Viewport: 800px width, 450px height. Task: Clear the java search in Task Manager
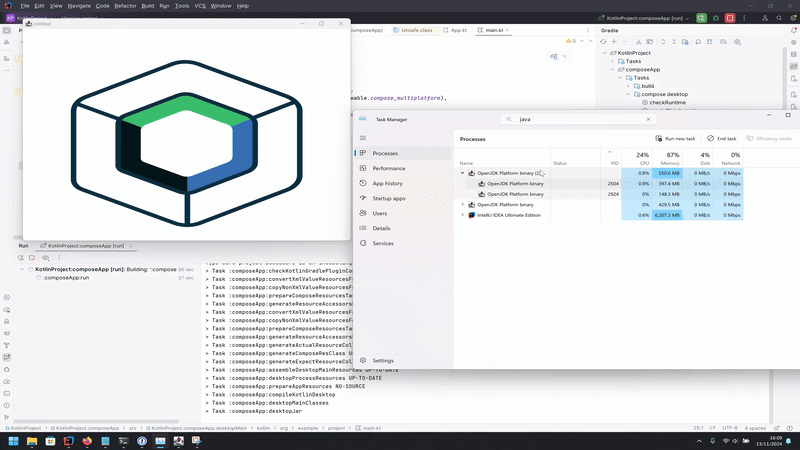tap(648, 119)
